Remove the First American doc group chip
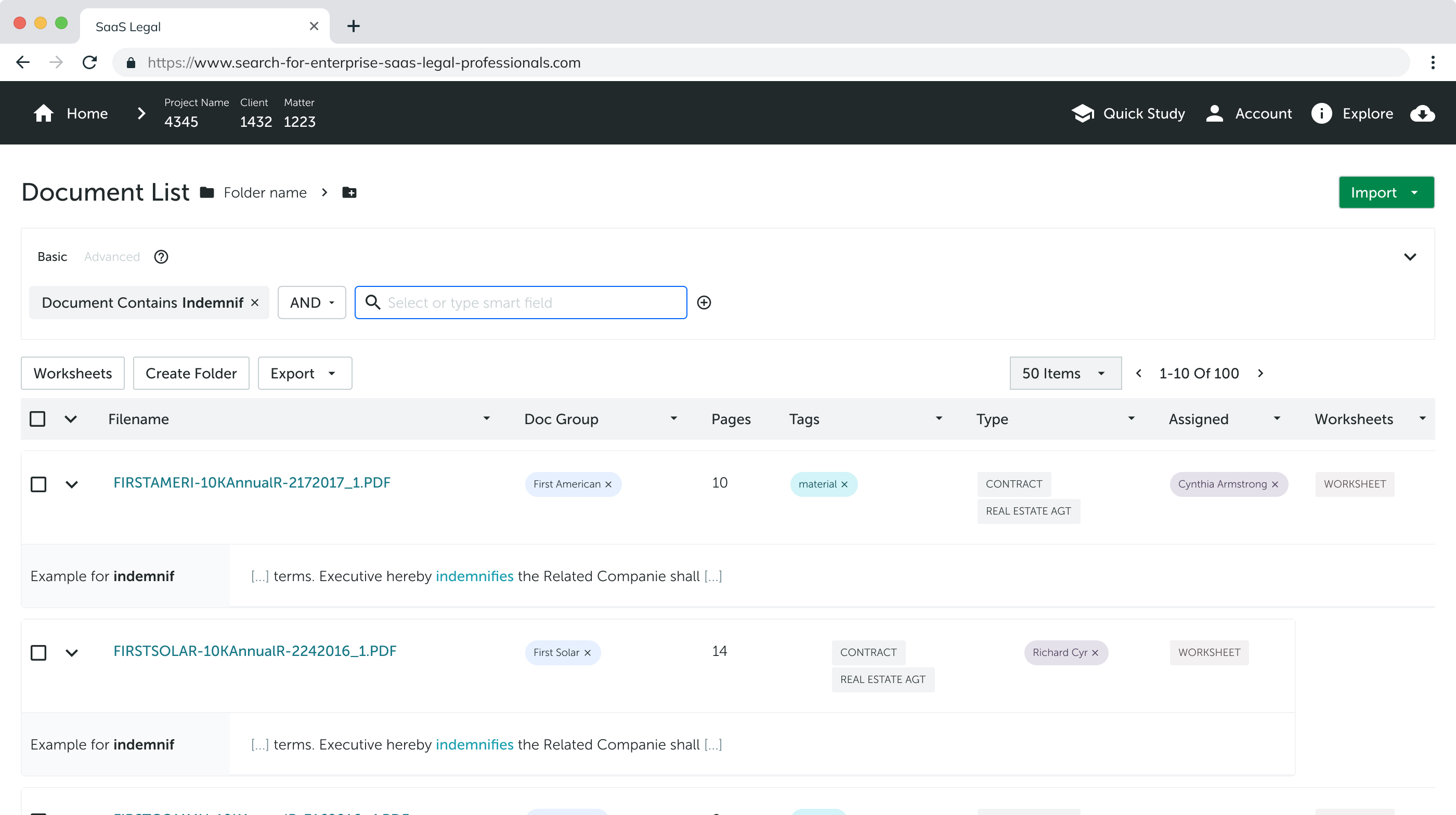 click(609, 484)
